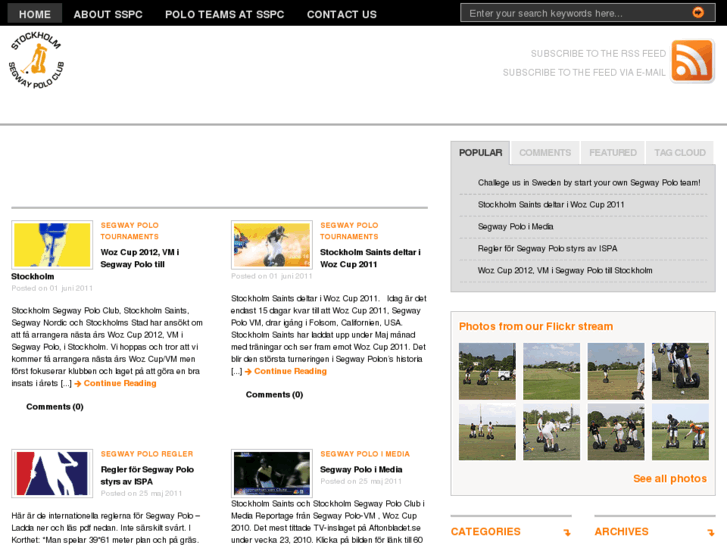Screen dimensions: 727x545
Task: Open last bottom-row Flickr photo with orange player
Action: click(680, 432)
